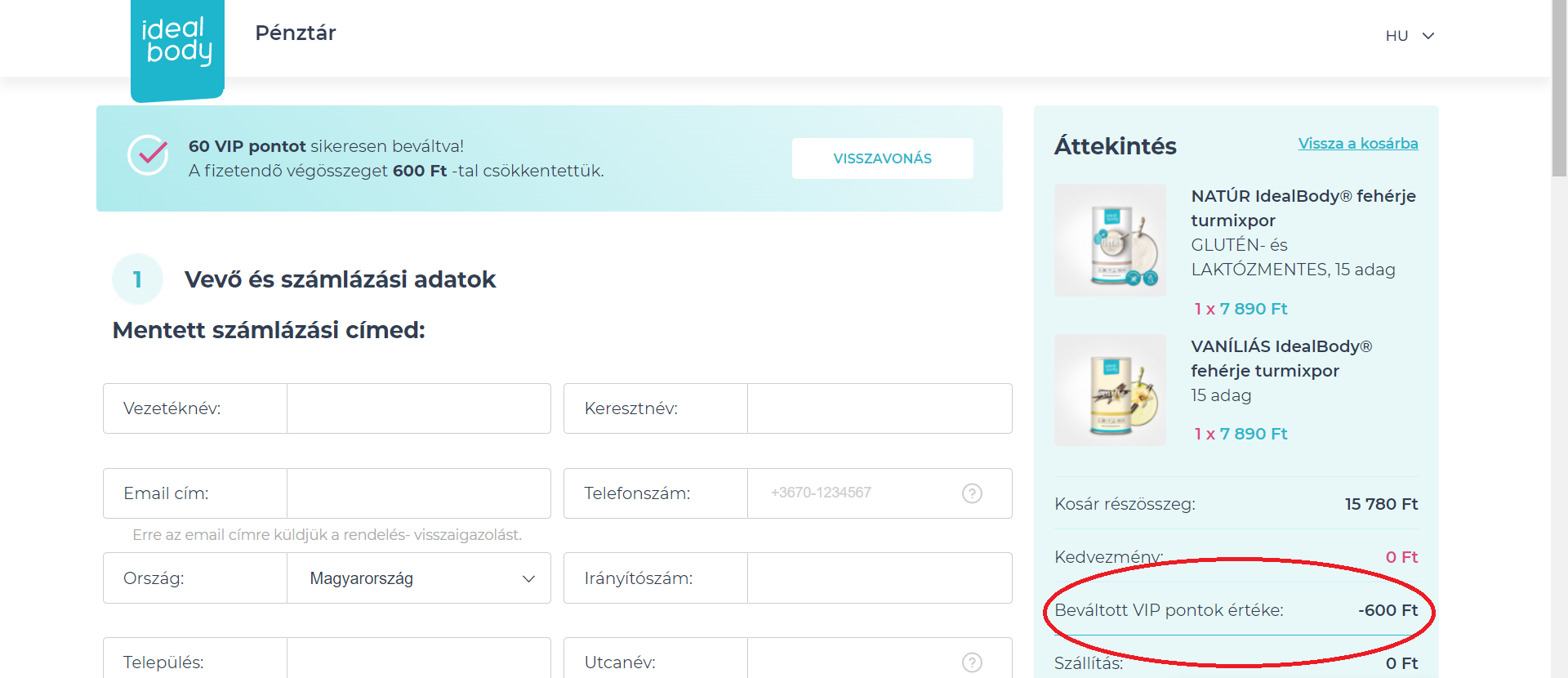Open the VANÍLIÁS protein powder thumbnail
The width and height of the screenshot is (1568, 678).
1110,390
